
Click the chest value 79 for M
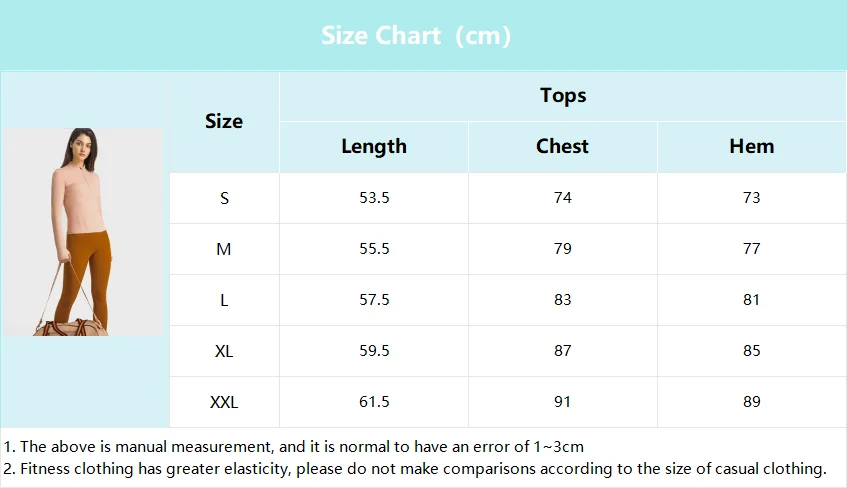pyautogui.click(x=562, y=249)
